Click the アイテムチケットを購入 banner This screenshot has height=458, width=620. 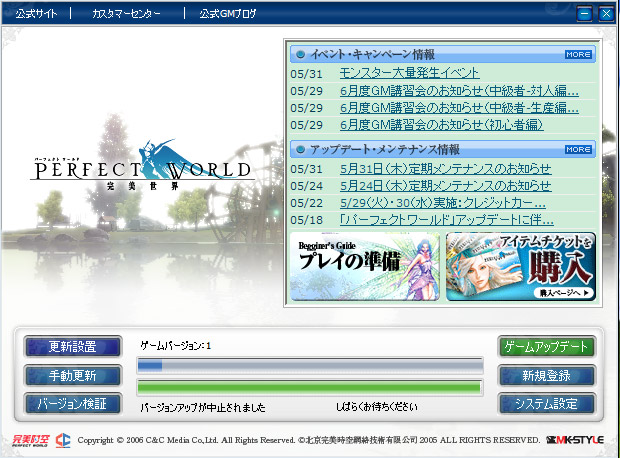[521, 266]
